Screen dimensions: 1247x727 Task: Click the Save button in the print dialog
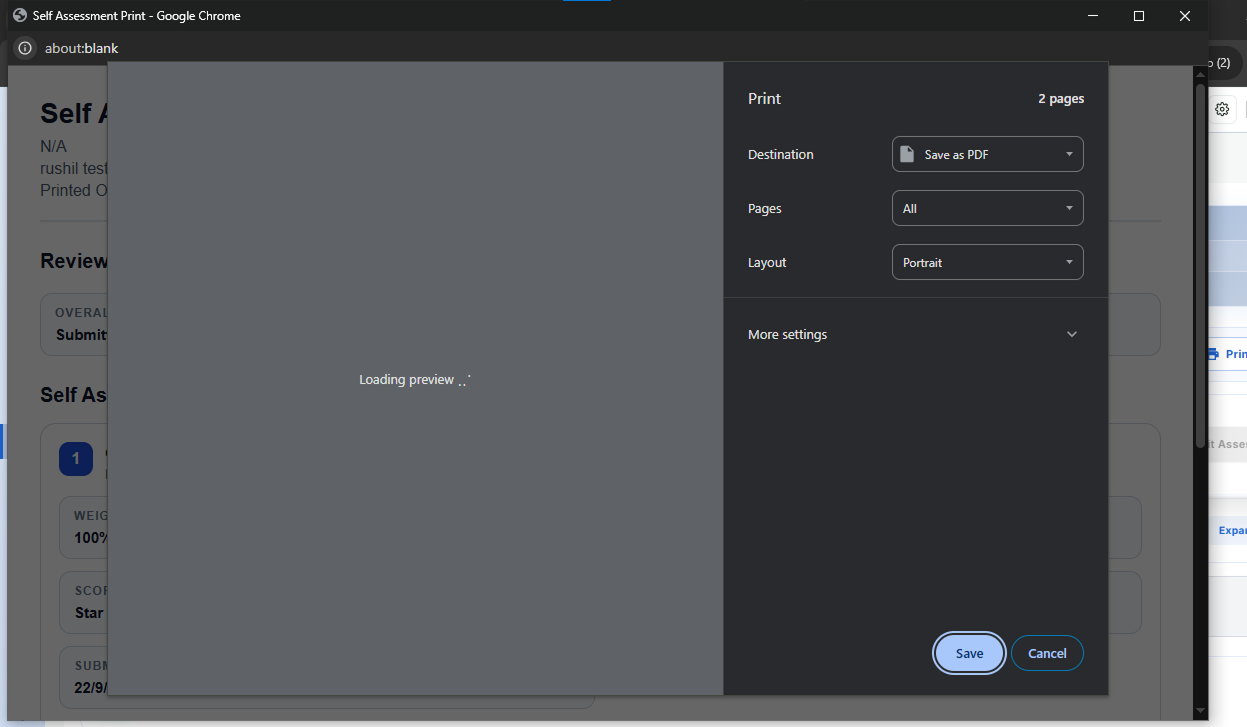click(969, 653)
